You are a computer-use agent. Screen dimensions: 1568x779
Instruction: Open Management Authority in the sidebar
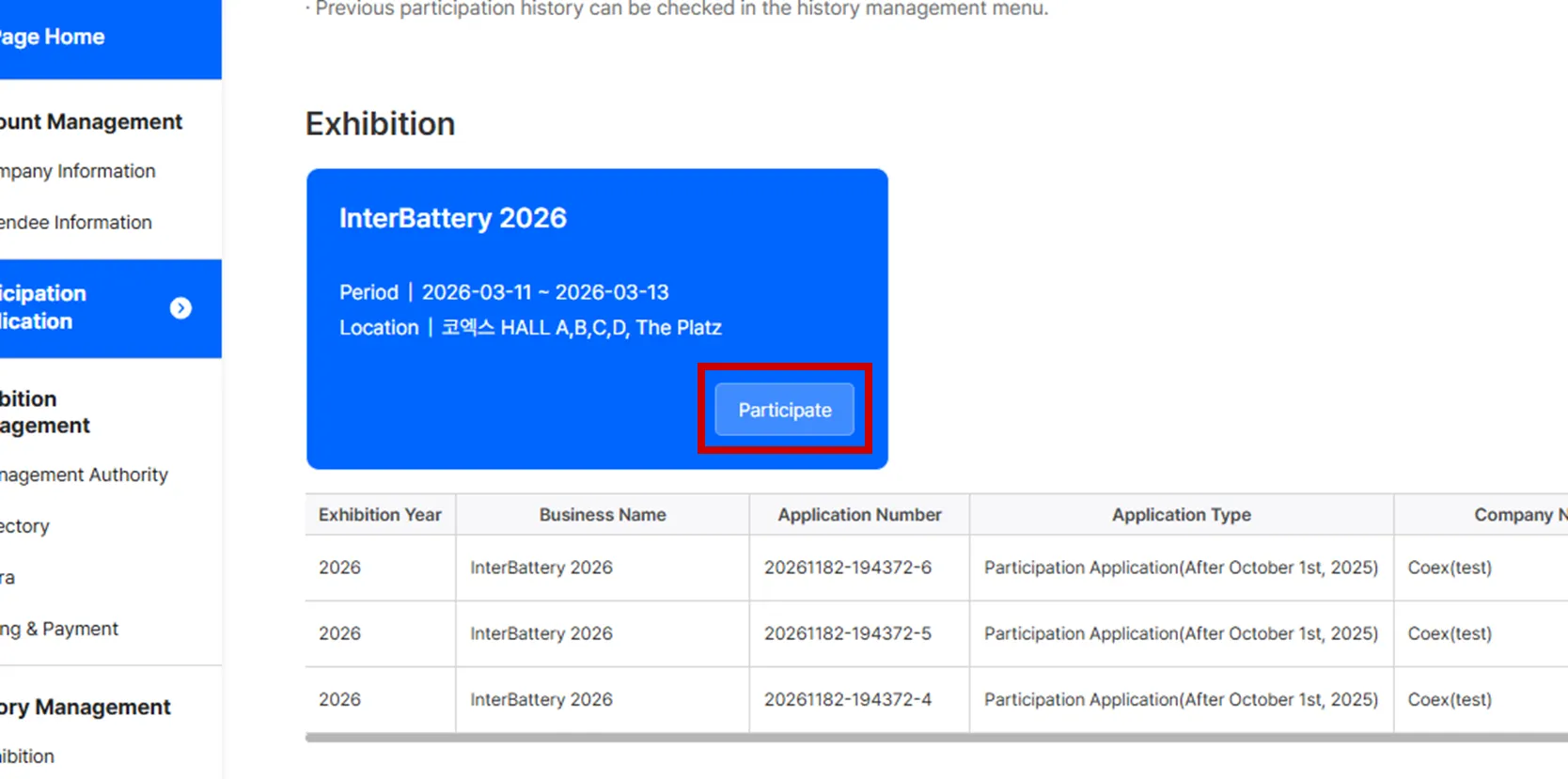(x=84, y=475)
